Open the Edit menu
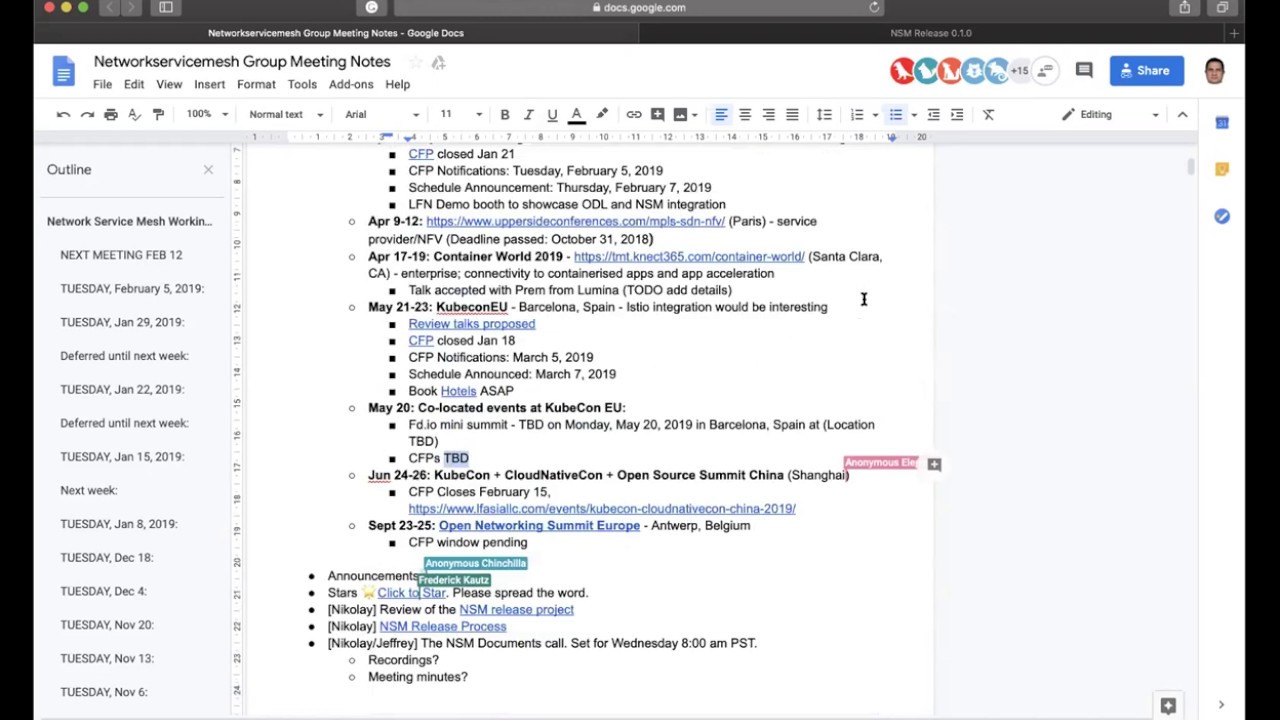The height and width of the screenshot is (720, 1280). coord(134,84)
